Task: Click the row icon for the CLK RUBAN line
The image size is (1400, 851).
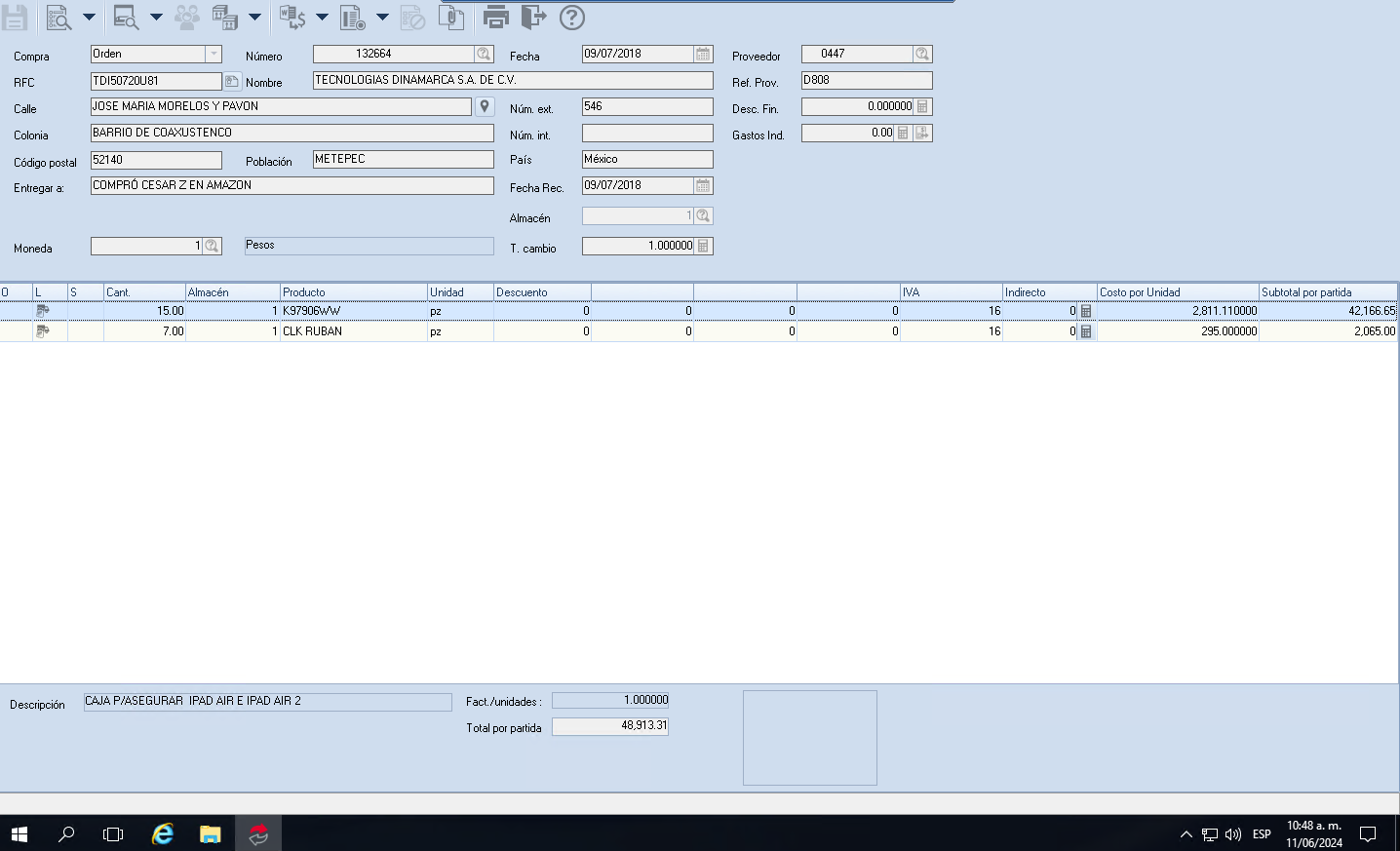Action: [x=43, y=331]
